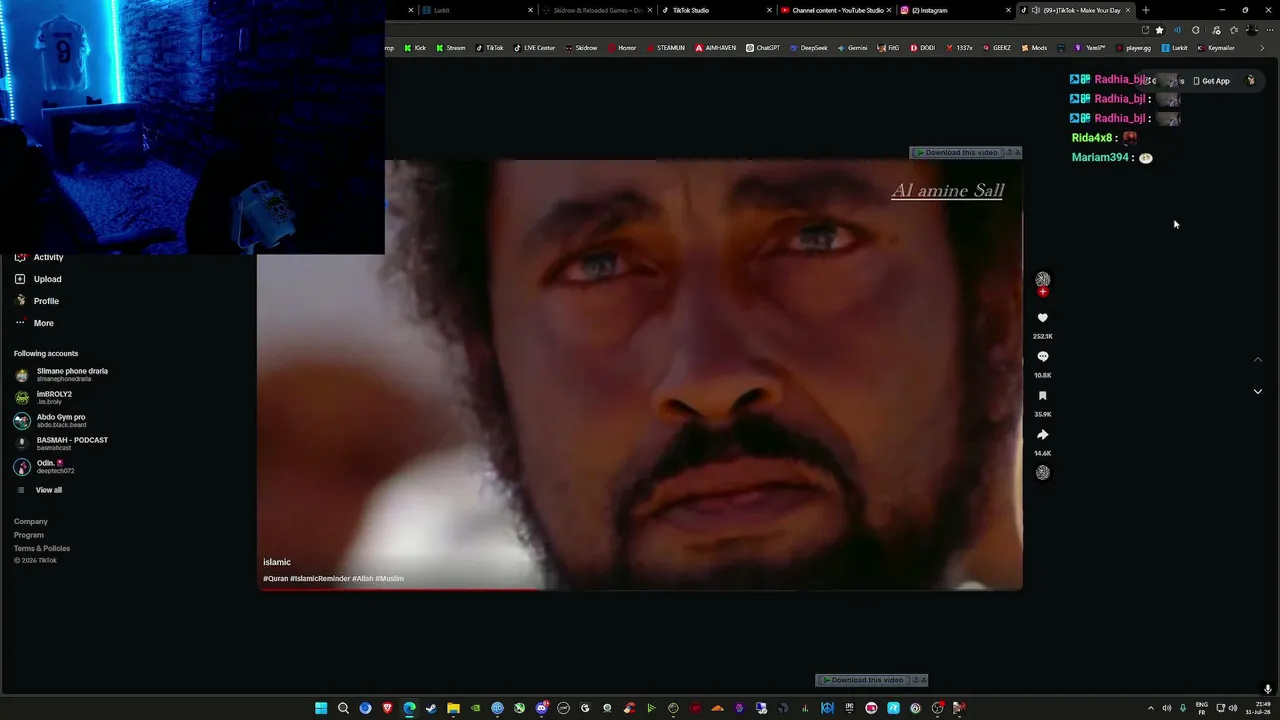
Task: Expand the Program footer section
Action: (x=29, y=535)
